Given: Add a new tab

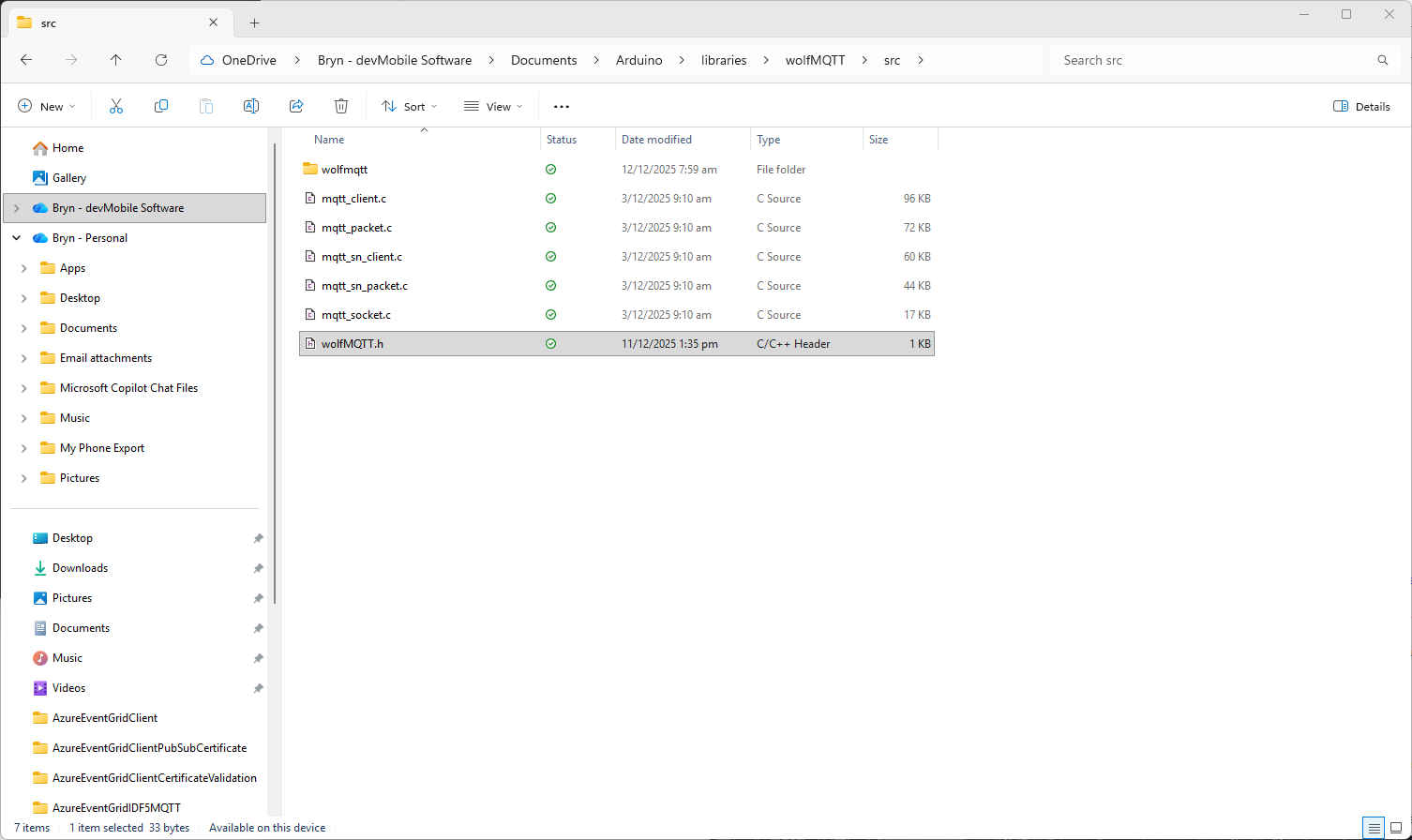Looking at the screenshot, I should [x=255, y=22].
